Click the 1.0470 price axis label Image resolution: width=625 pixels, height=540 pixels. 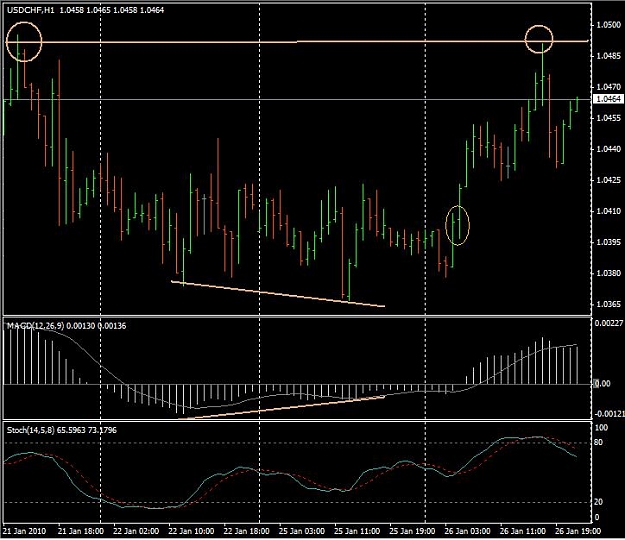point(608,87)
